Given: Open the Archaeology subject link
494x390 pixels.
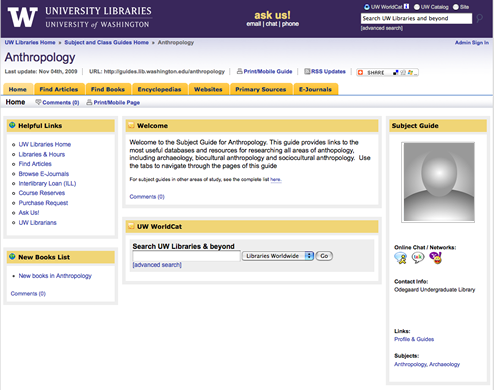Looking at the screenshot, I should tap(444, 364).
